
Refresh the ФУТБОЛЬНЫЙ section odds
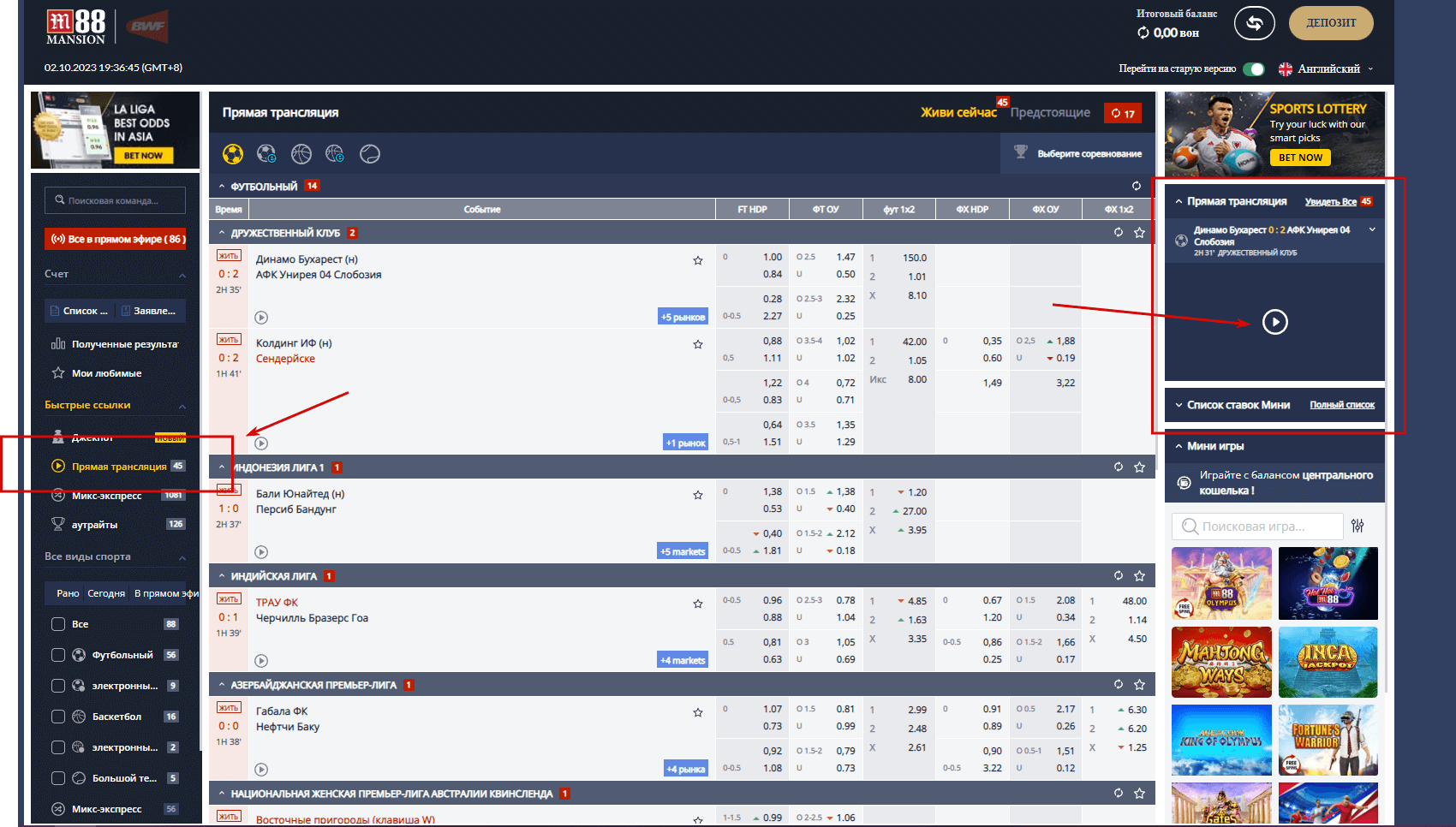(x=1137, y=186)
